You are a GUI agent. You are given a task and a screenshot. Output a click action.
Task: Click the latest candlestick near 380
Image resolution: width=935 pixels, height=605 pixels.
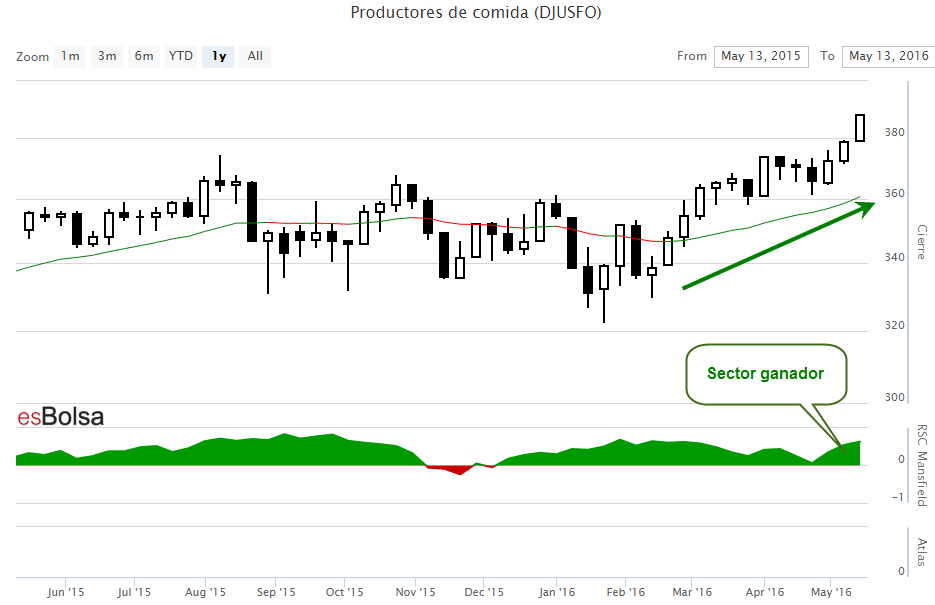pos(860,128)
